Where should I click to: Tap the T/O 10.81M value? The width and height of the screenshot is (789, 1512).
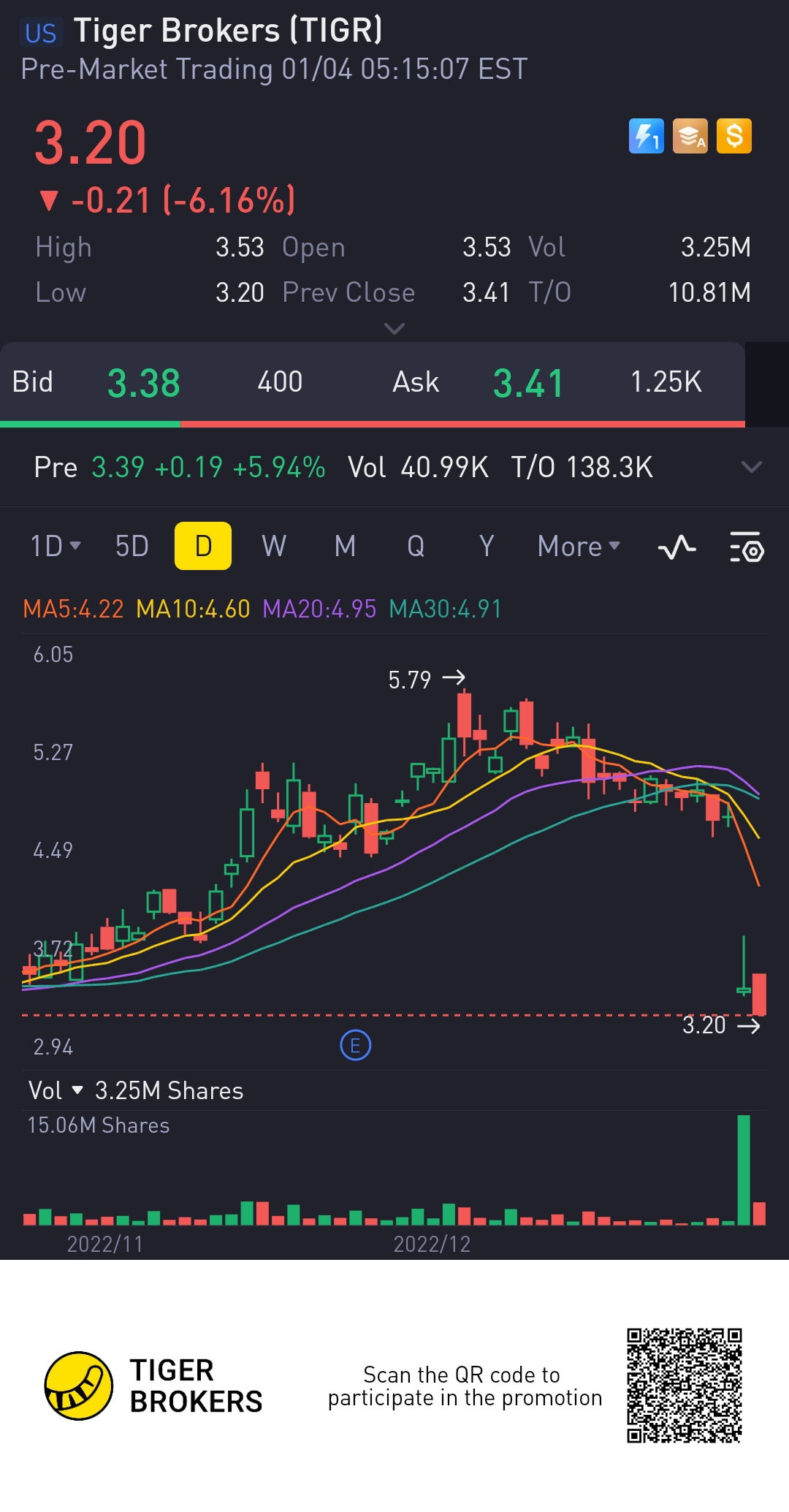[709, 292]
